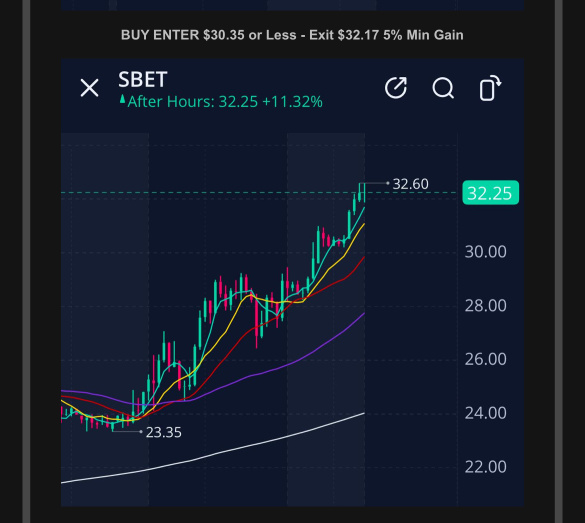The image size is (585, 523).
Task: Open the price alert clock icon
Action: 395,88
